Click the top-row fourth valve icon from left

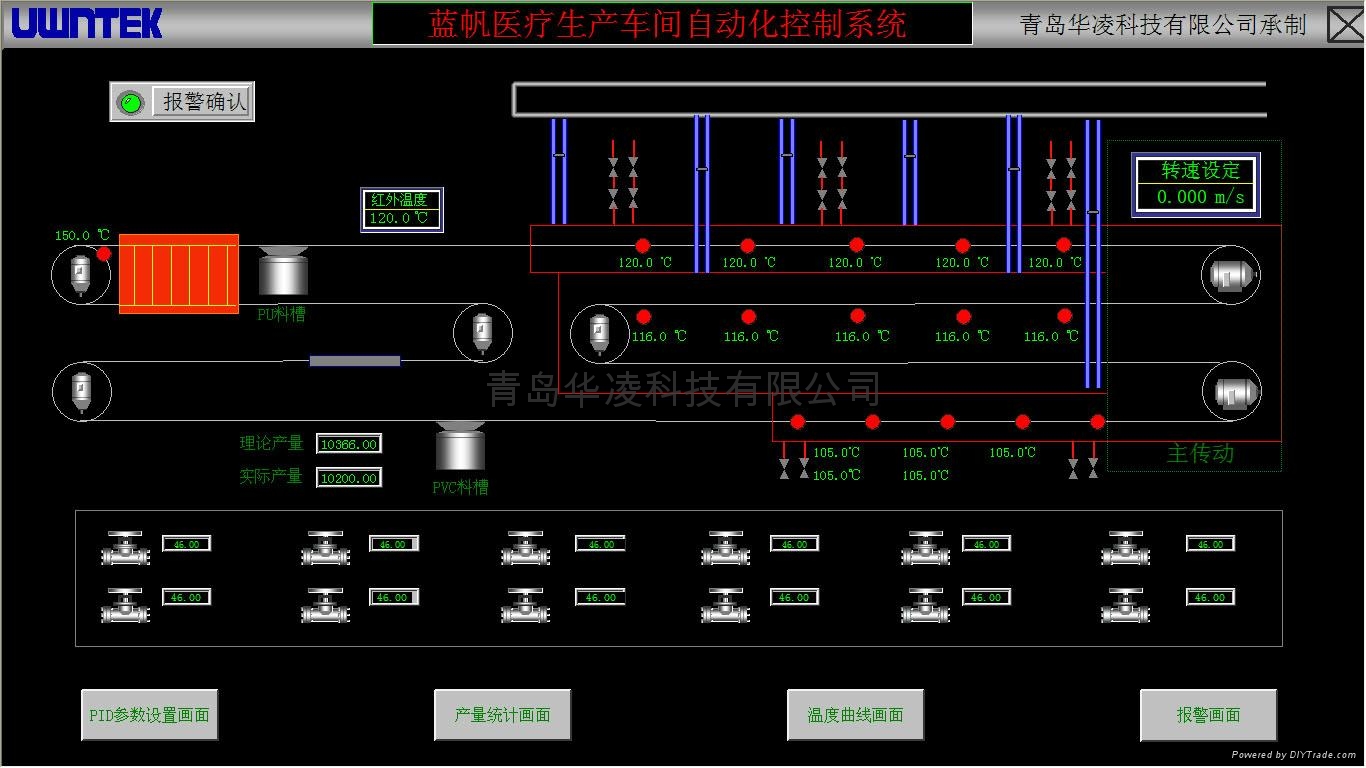[725, 548]
